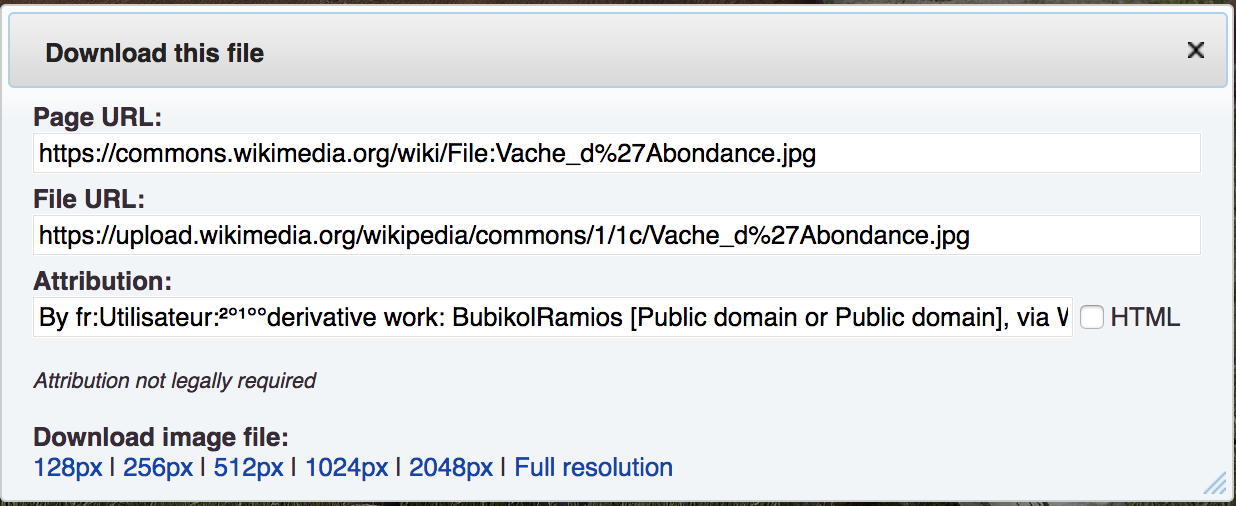Click the 'Download this file' title text
The height and width of the screenshot is (506, 1236).
tap(155, 53)
